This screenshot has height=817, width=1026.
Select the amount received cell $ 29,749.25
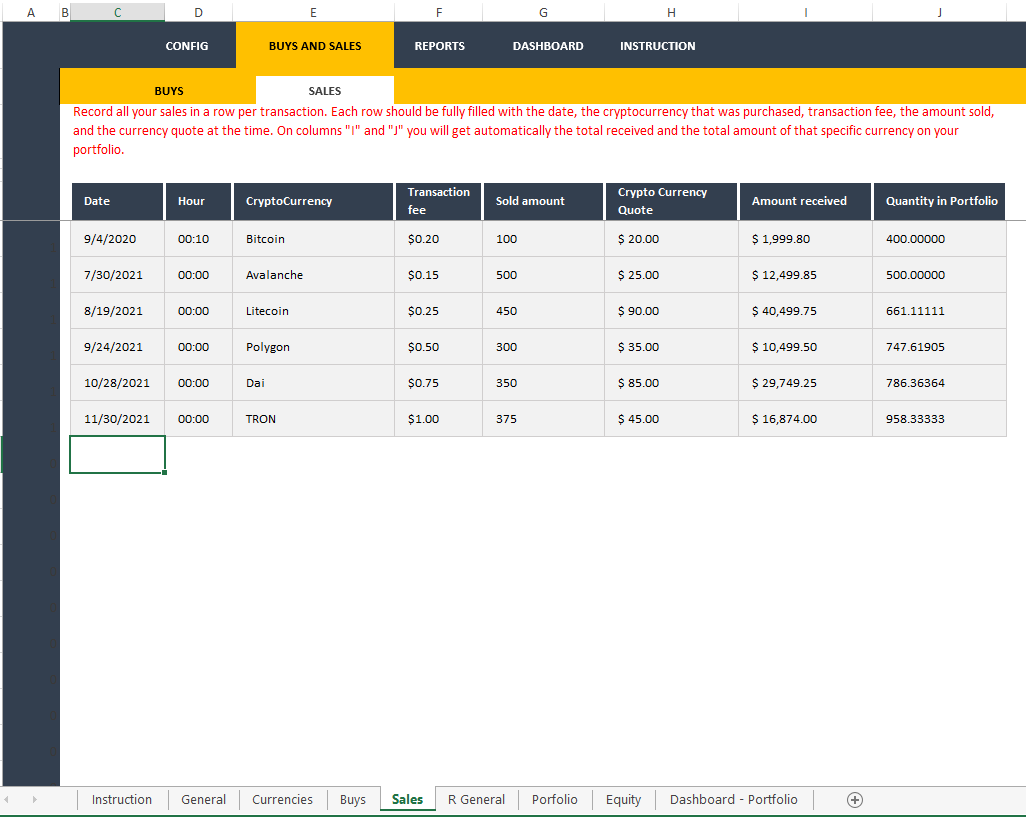805,383
